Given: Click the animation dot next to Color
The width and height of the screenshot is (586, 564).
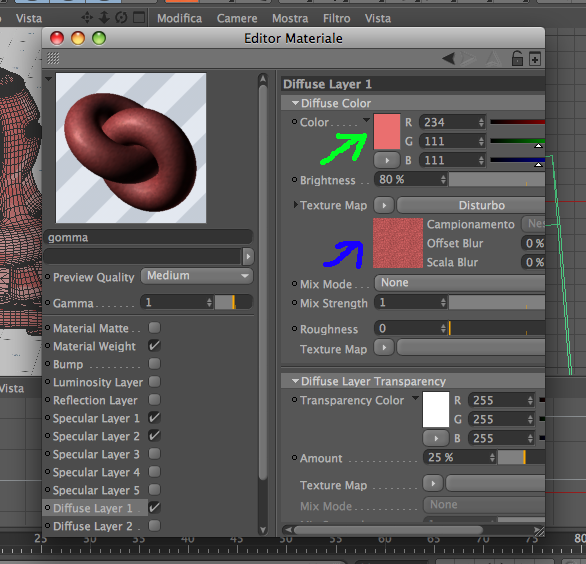Looking at the screenshot, I should coord(294,121).
